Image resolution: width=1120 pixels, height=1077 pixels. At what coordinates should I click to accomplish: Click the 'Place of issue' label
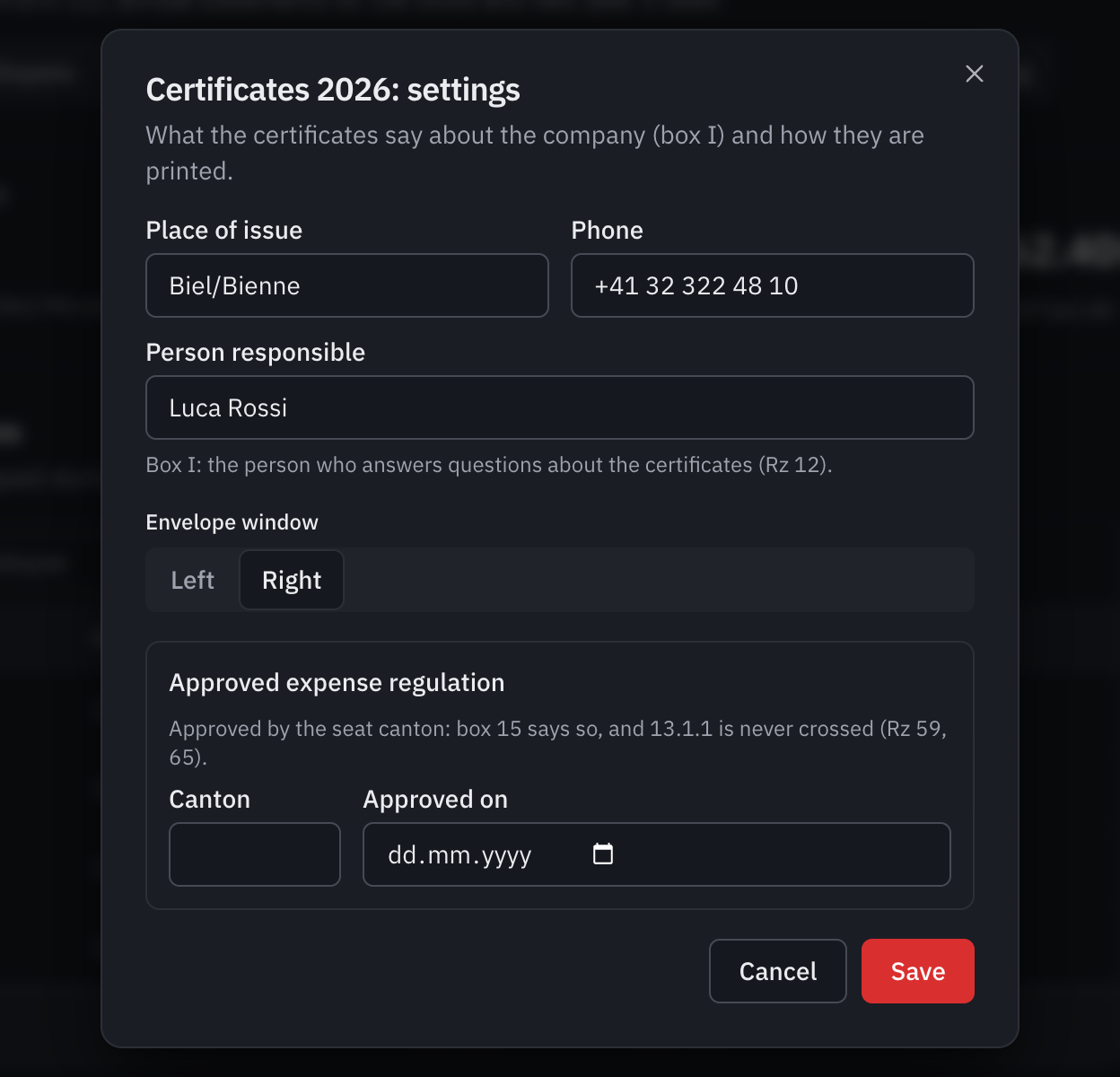click(x=224, y=231)
